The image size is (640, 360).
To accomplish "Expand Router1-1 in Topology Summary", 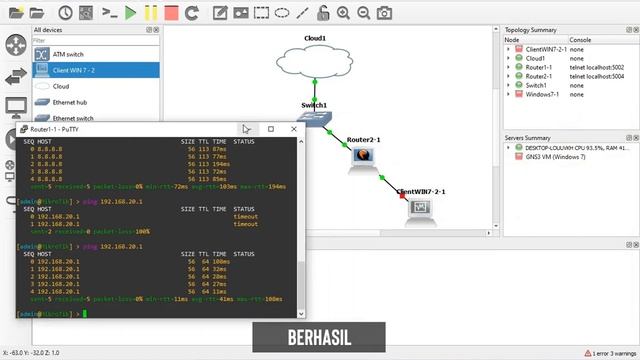I will [509, 67].
